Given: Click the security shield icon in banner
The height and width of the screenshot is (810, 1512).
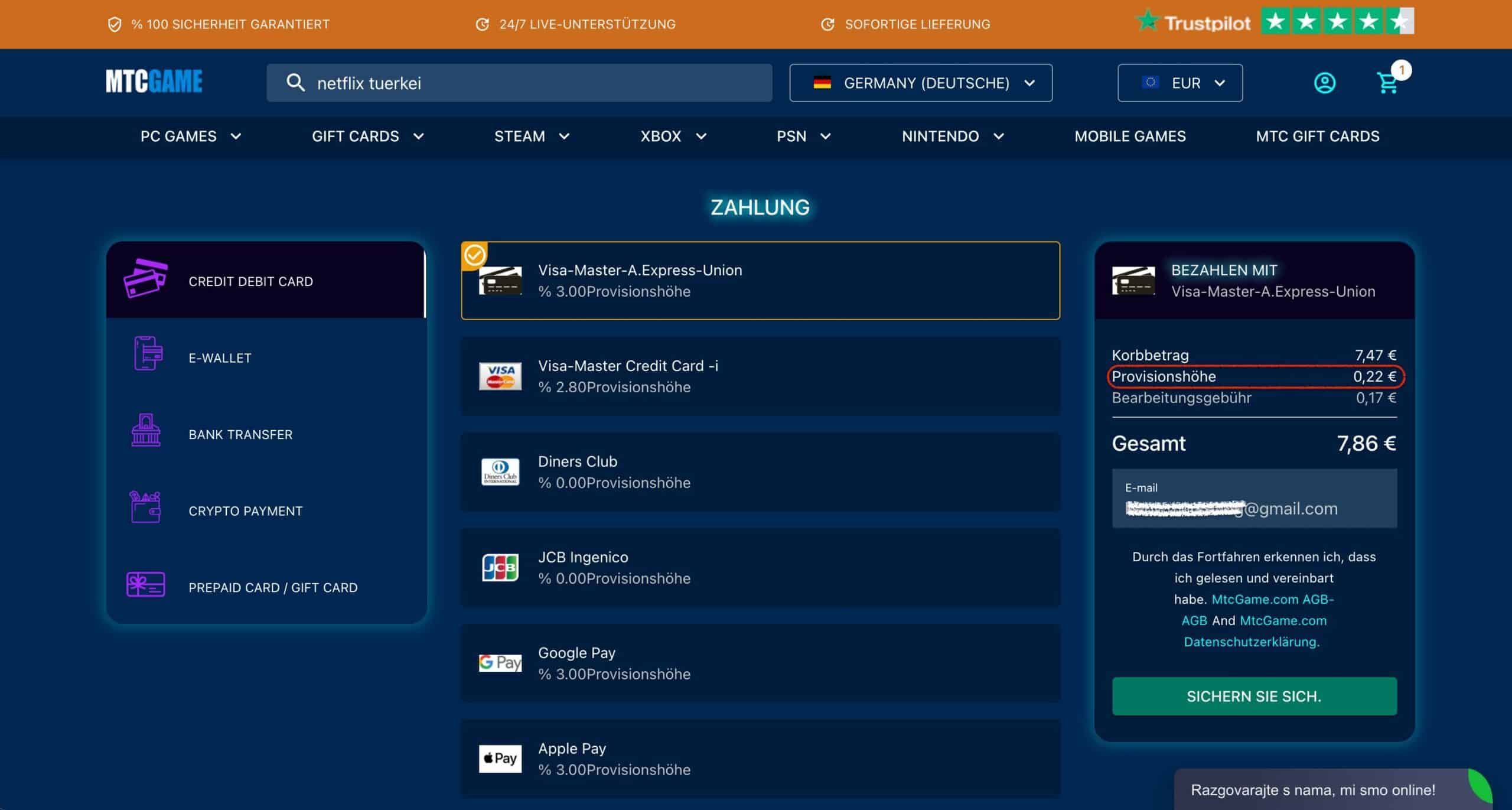Looking at the screenshot, I should [x=115, y=24].
